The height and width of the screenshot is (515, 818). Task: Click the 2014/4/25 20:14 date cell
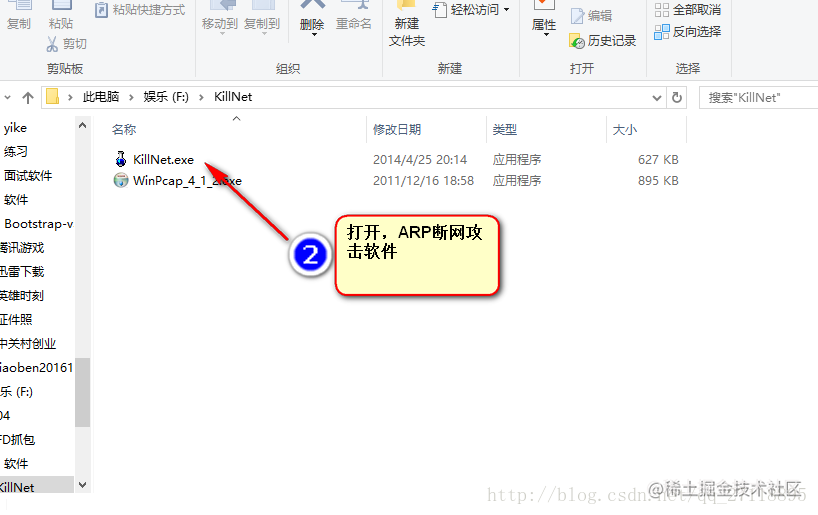(420, 160)
